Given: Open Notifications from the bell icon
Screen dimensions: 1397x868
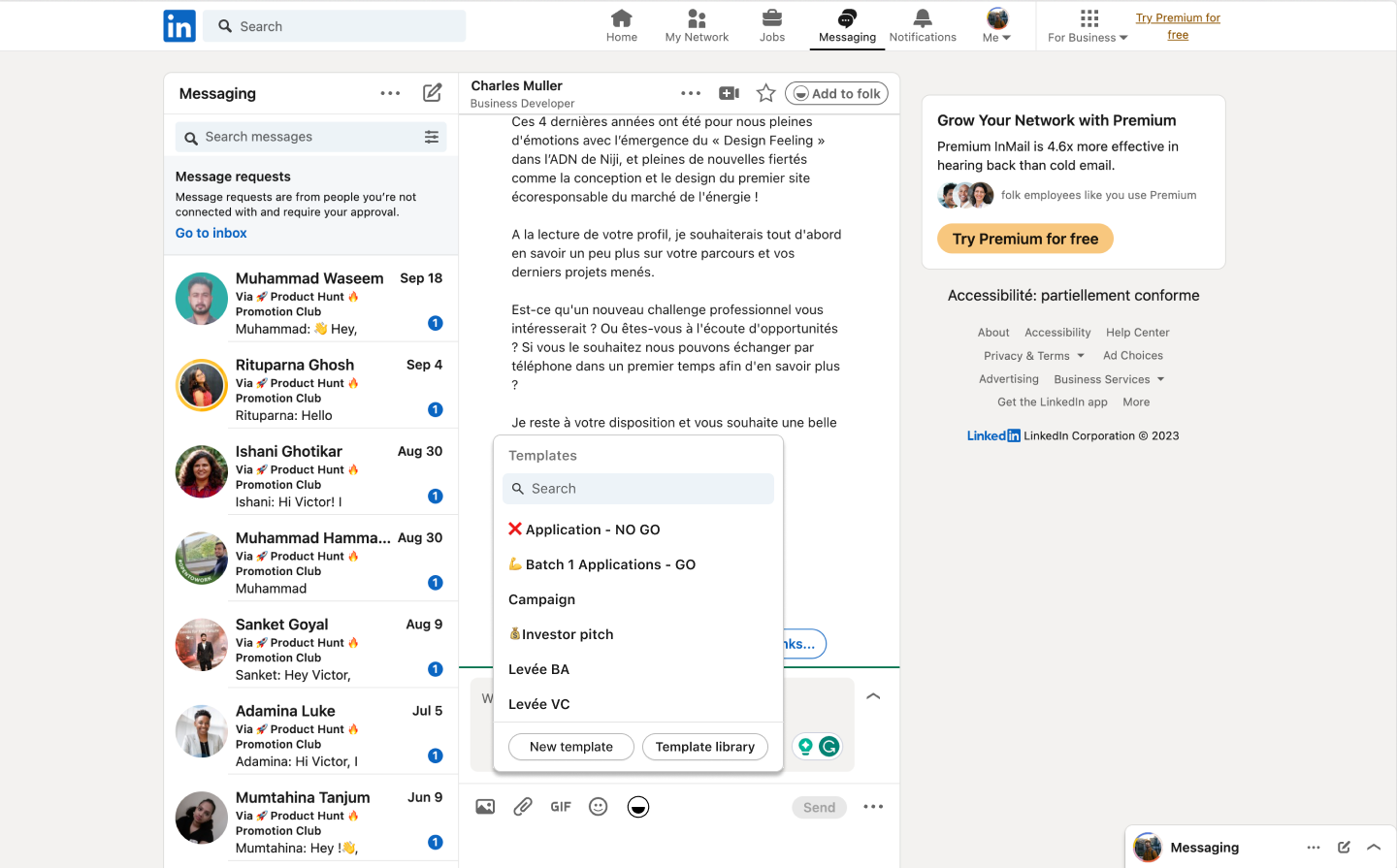Looking at the screenshot, I should (921, 23).
